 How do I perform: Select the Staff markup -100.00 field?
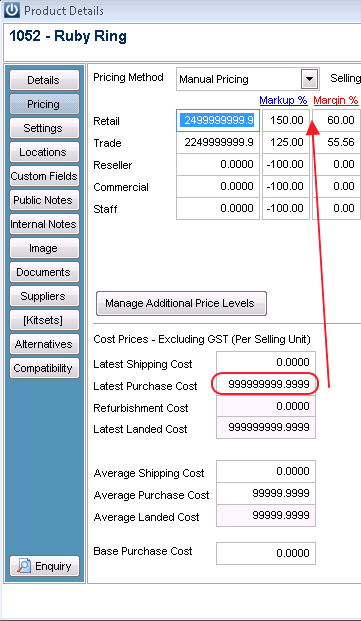coord(286,208)
